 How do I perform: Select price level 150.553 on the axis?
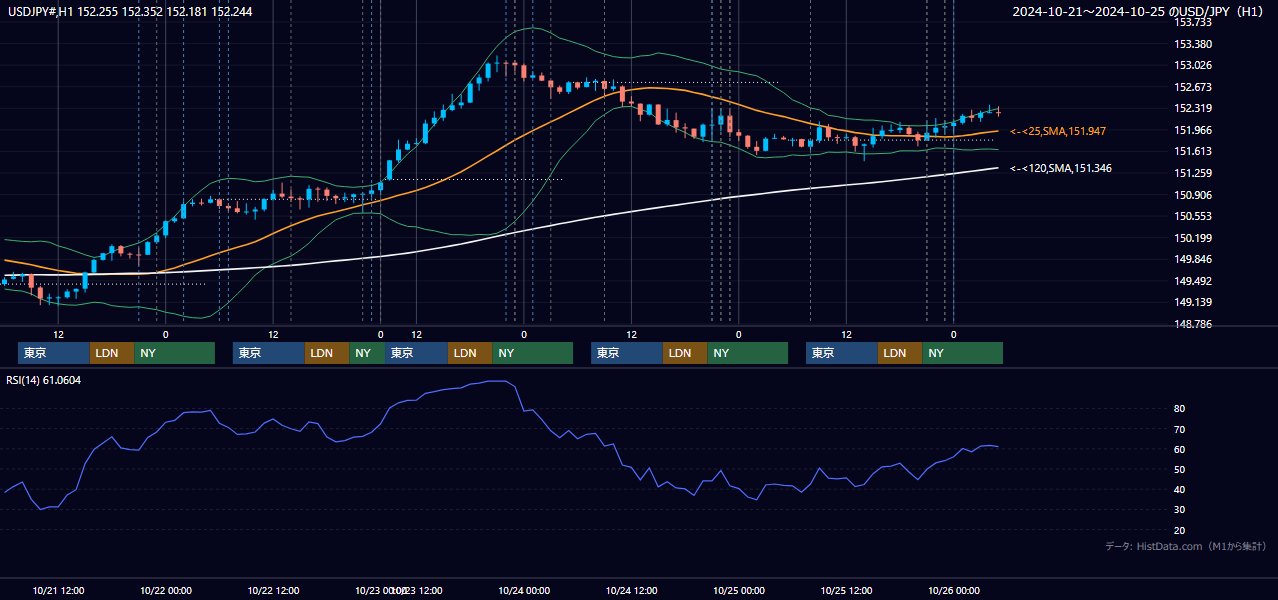1193,216
